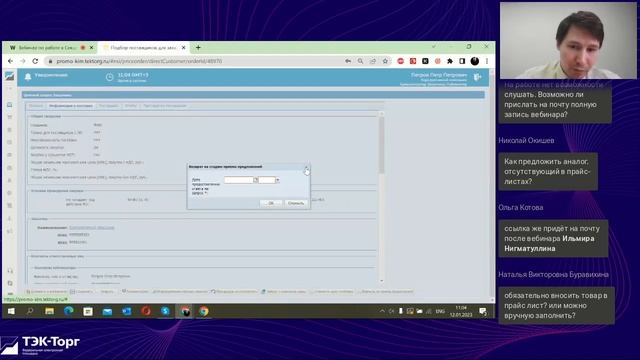Open the taskbar date and time

pos(461,311)
